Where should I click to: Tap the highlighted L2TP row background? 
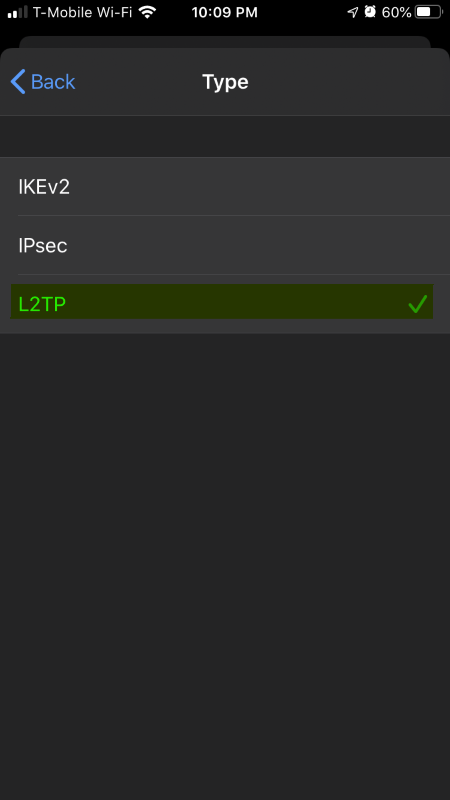point(222,302)
